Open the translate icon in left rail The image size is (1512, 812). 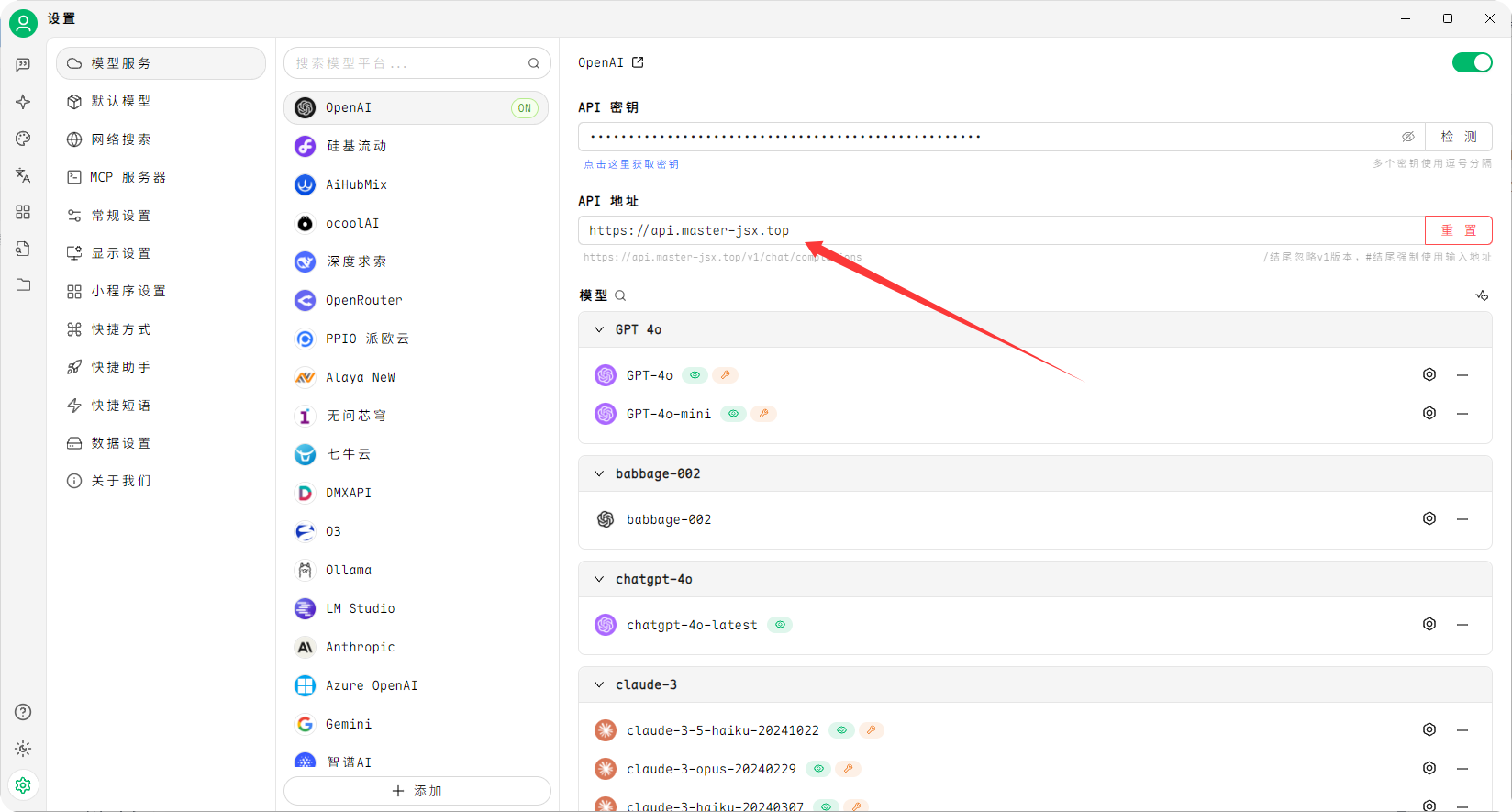point(23,175)
